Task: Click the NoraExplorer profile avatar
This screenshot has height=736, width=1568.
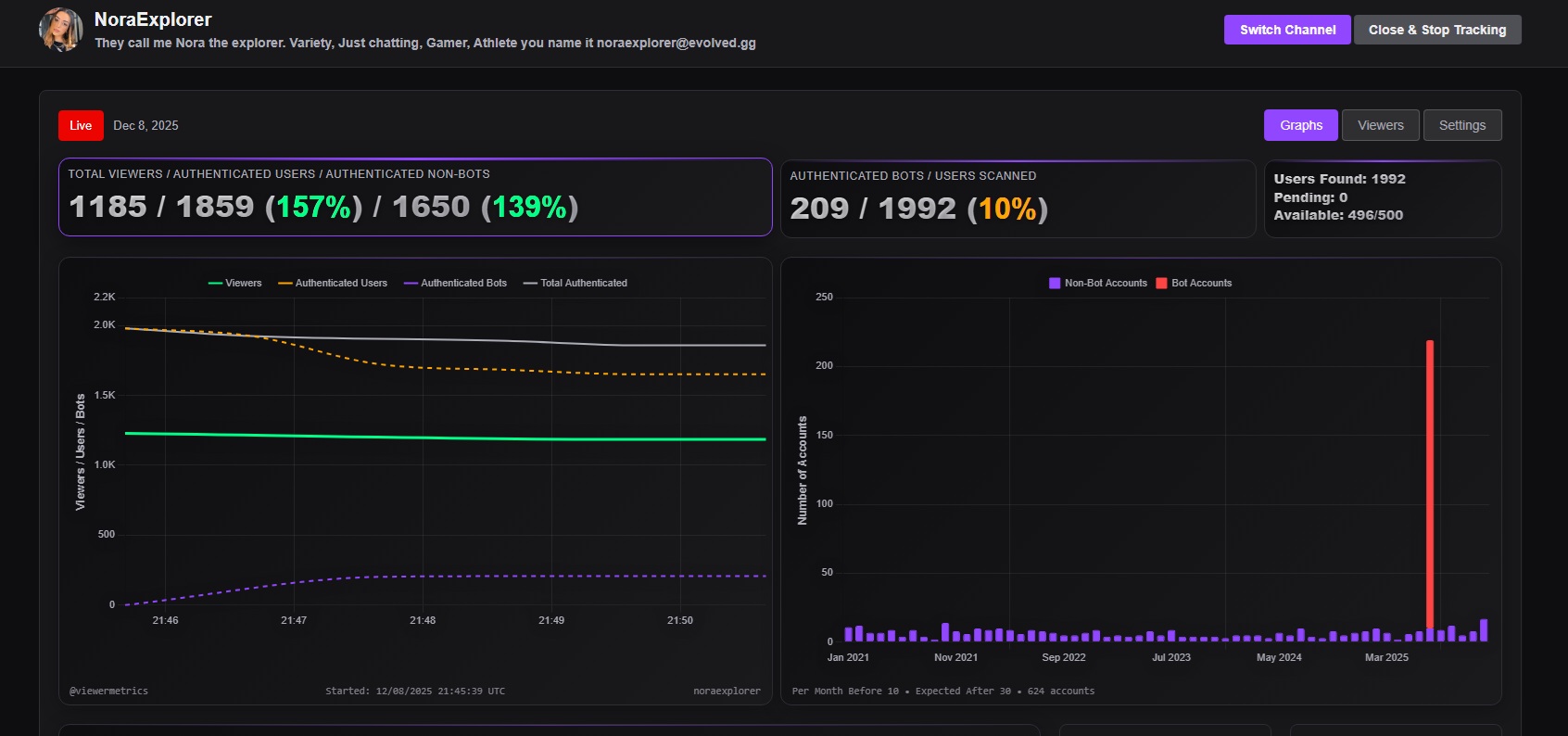Action: tap(61, 30)
